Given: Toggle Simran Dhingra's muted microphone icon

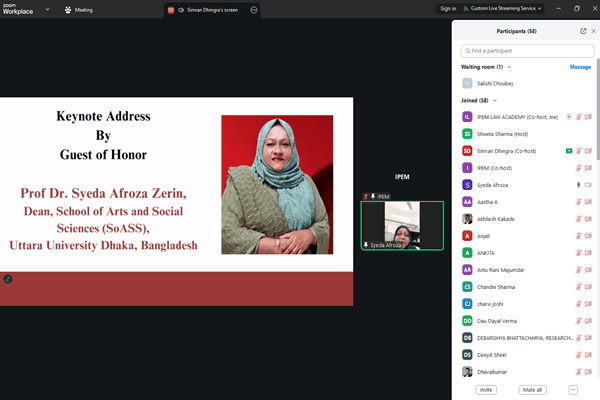Looking at the screenshot, I should point(579,151).
